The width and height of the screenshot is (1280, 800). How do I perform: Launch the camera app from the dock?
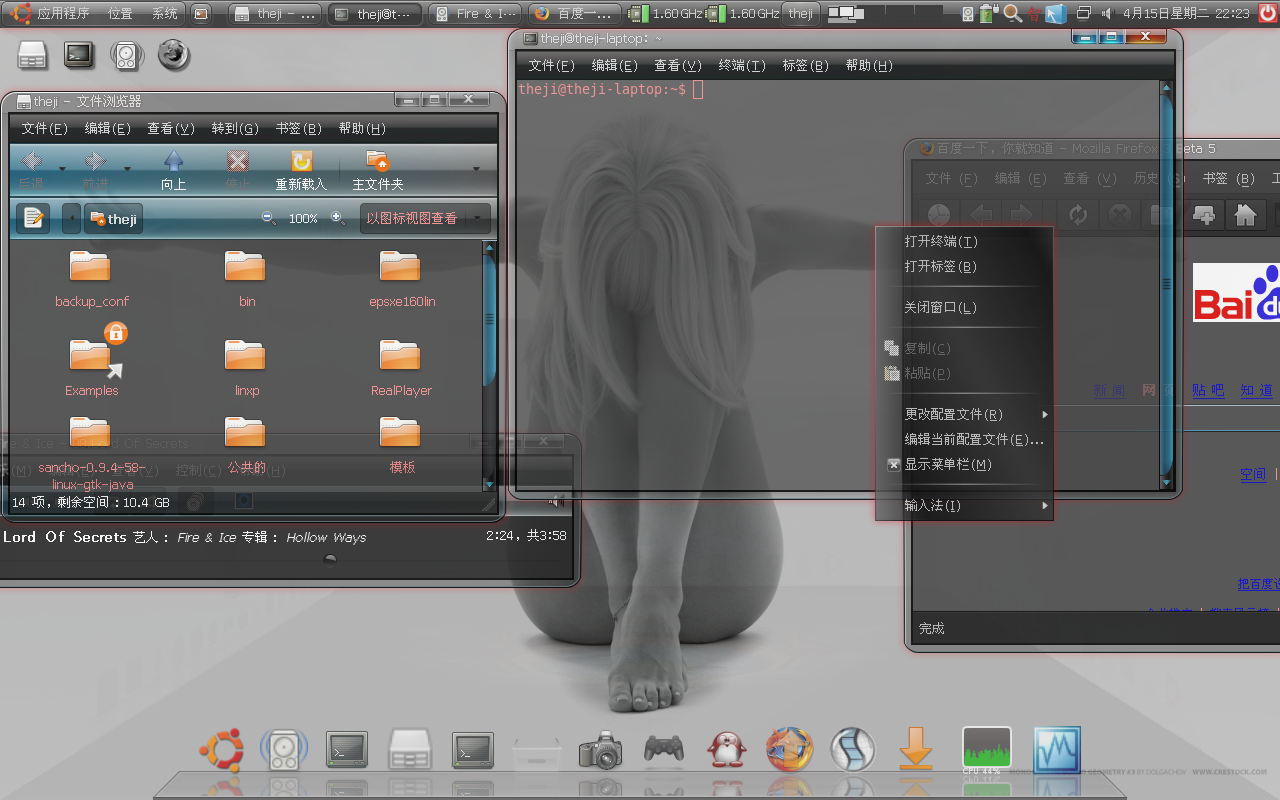(600, 750)
